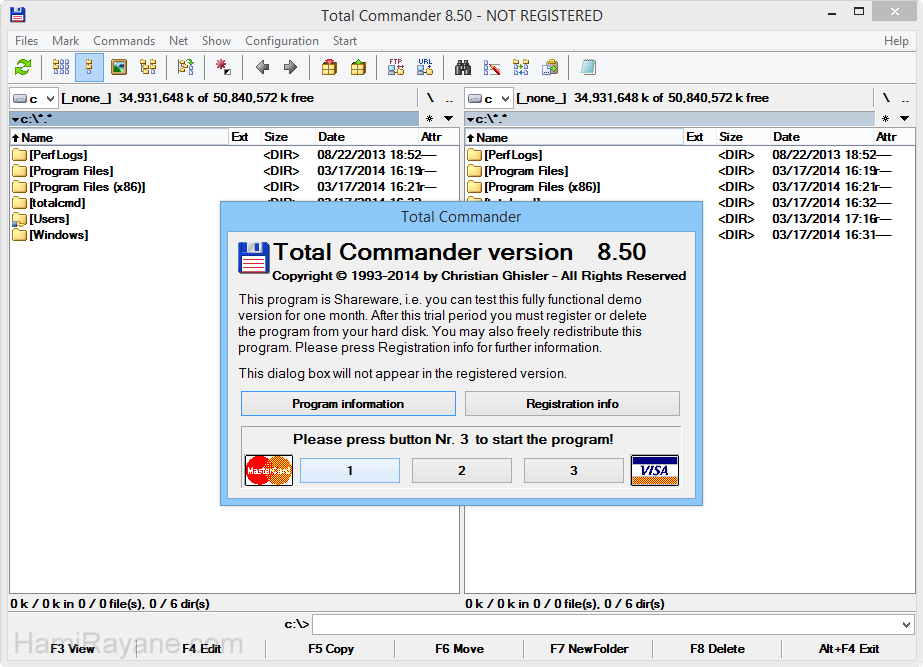
Task: Click dialog button number 1
Action: point(350,470)
